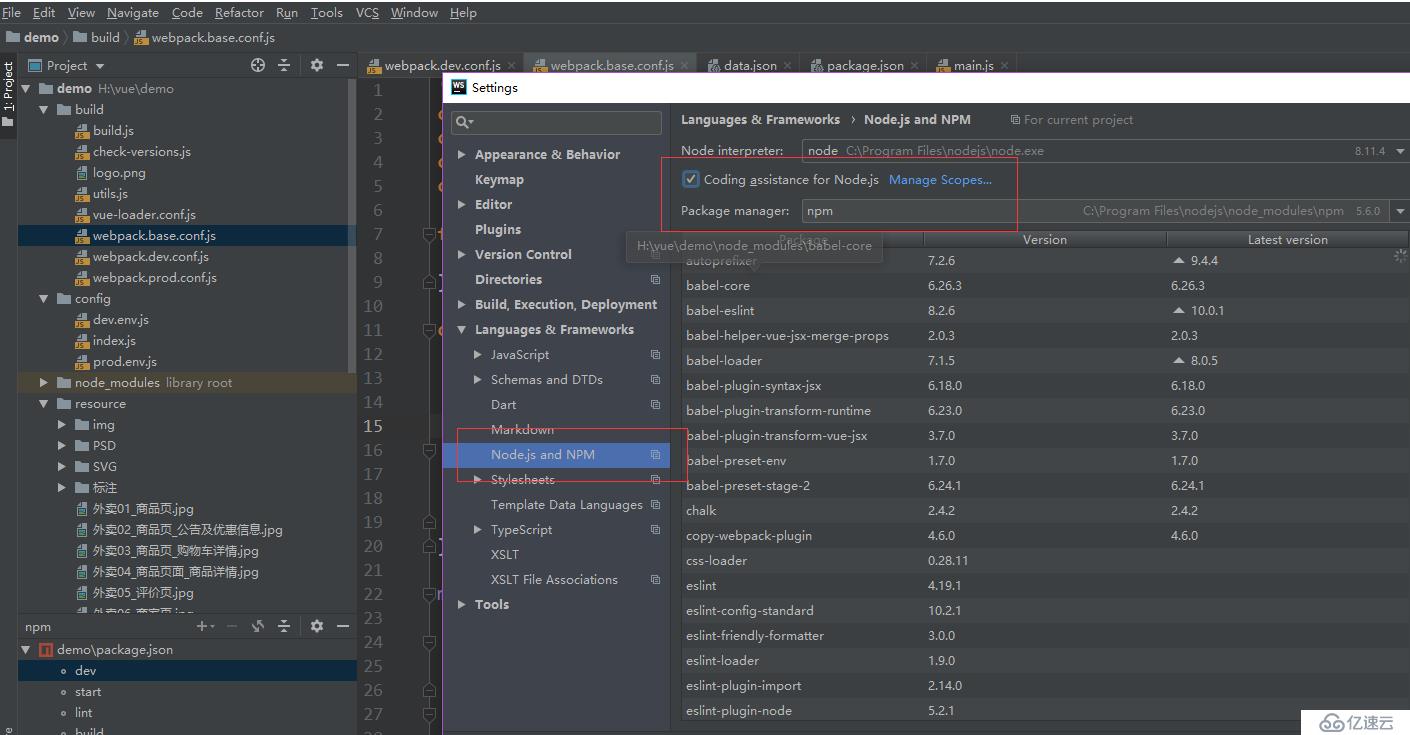Click the Collapse All icon in the npm panel toolbar

coord(284,626)
